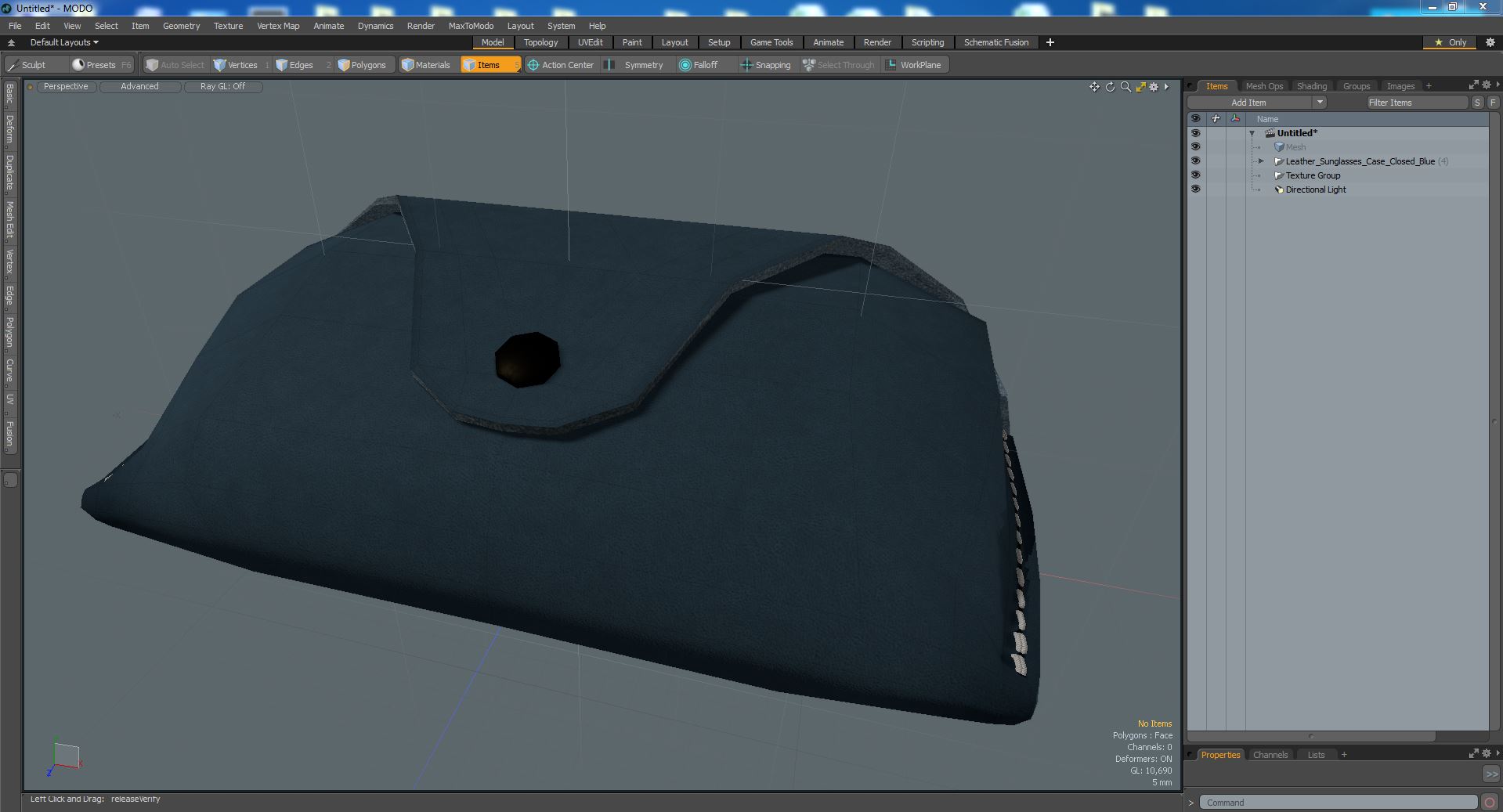Click the collapse arrow beside Default Layouts
The height and width of the screenshot is (812, 1503).
click(x=11, y=43)
